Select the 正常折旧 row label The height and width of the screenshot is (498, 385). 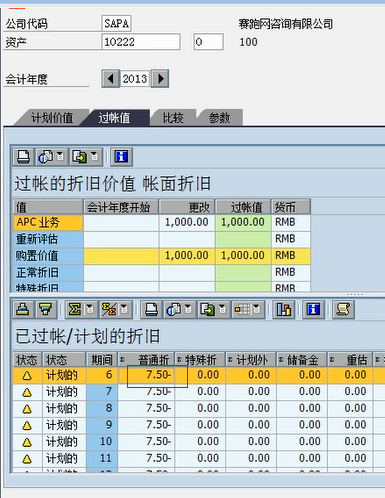[x=48, y=272]
